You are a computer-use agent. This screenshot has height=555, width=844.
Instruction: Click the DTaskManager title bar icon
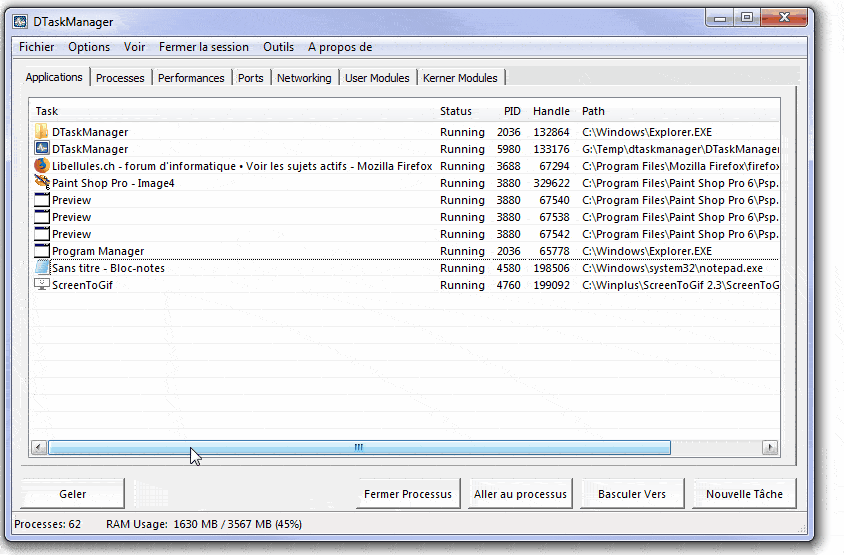pos(20,22)
